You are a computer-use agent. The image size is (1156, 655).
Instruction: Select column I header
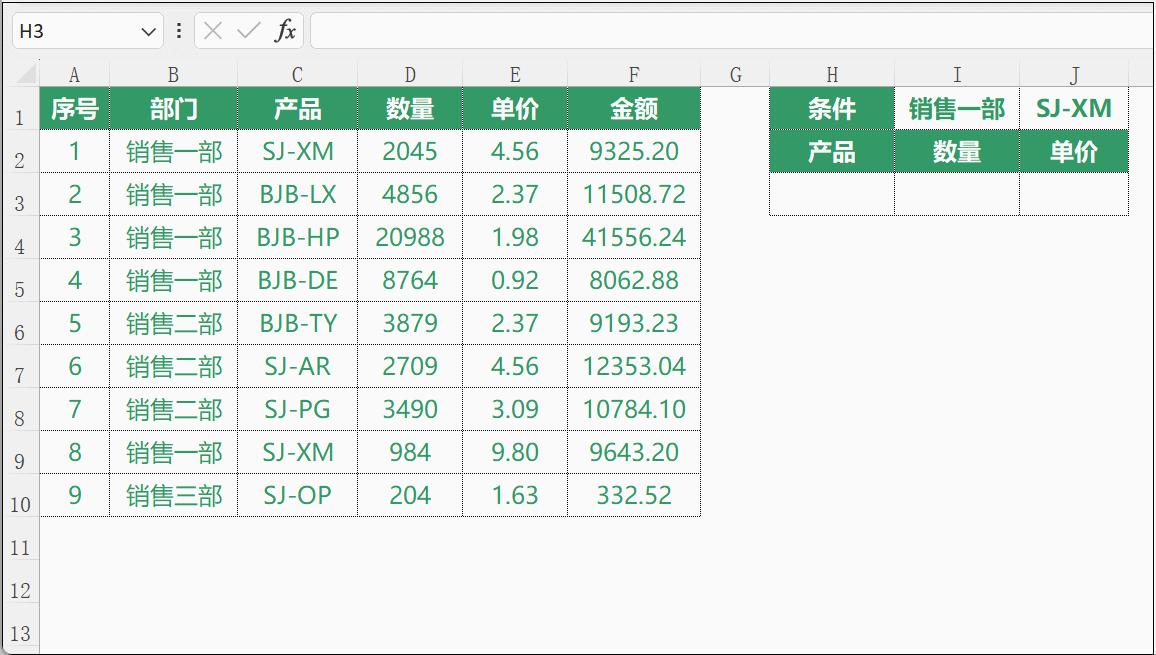(957, 74)
